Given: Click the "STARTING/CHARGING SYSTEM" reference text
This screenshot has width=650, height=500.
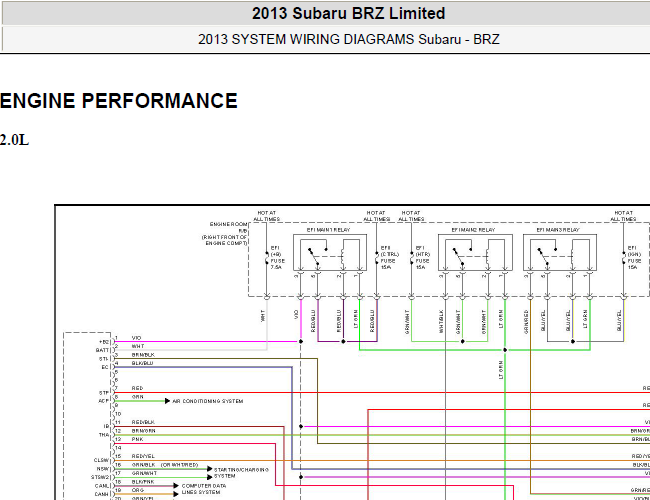Looking at the screenshot, I should tap(241, 473).
